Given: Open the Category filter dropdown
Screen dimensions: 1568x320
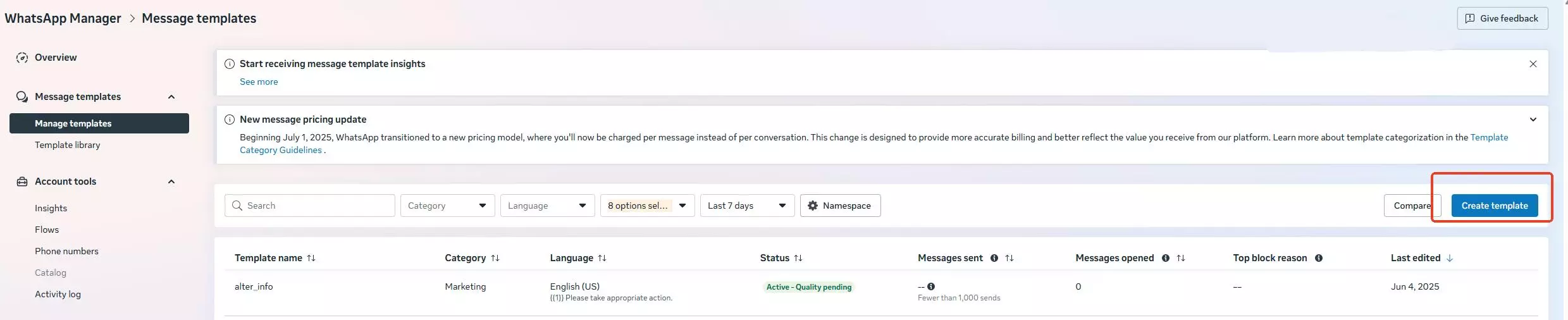Looking at the screenshot, I should point(447,206).
